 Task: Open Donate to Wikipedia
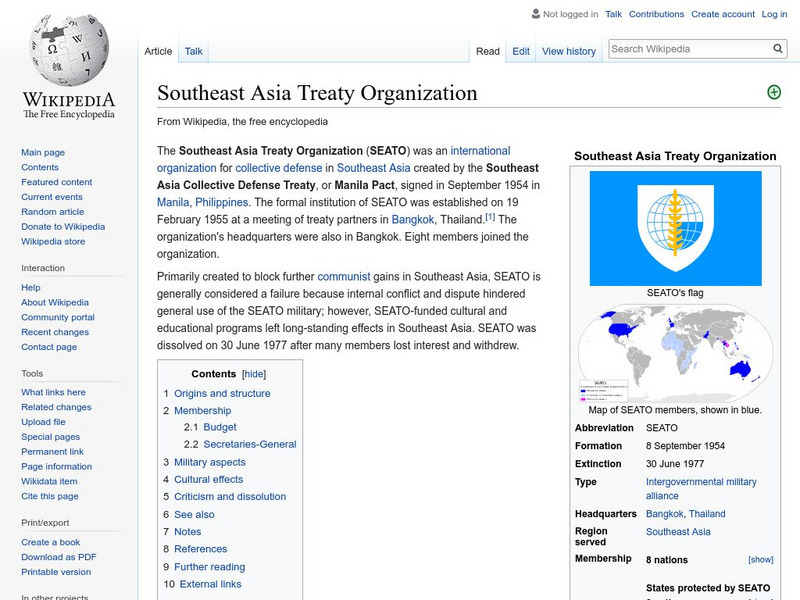tap(63, 226)
